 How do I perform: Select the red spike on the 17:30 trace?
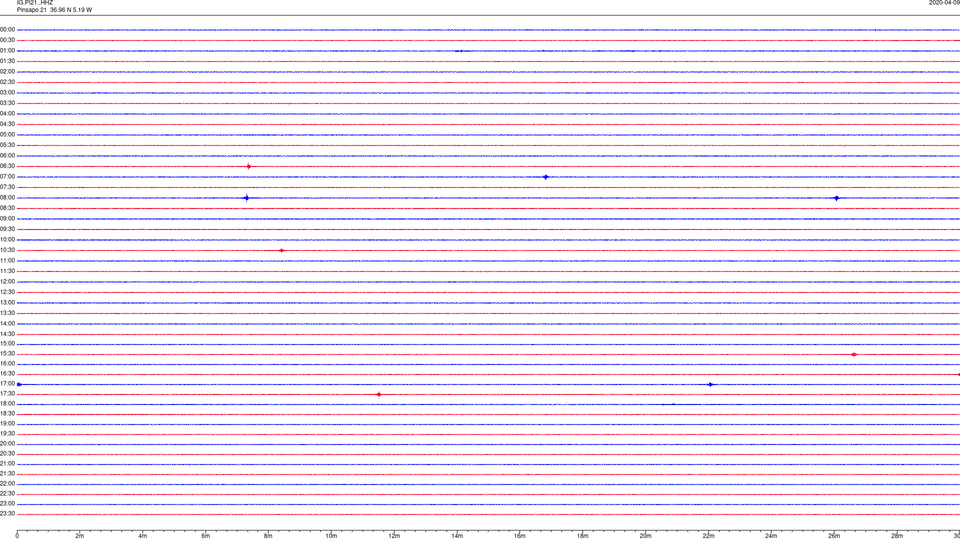pos(379,394)
